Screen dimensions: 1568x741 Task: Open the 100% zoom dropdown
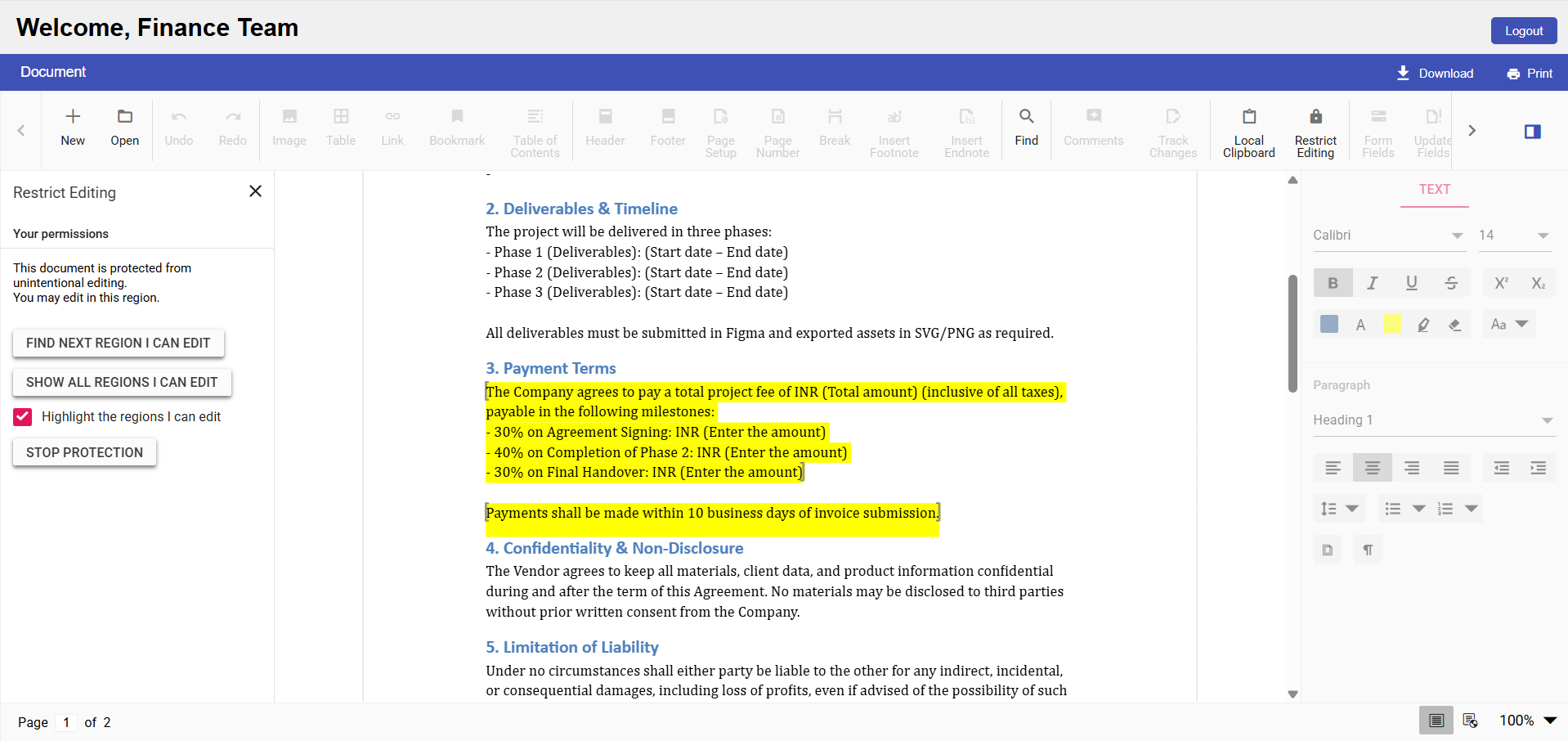pos(1528,721)
